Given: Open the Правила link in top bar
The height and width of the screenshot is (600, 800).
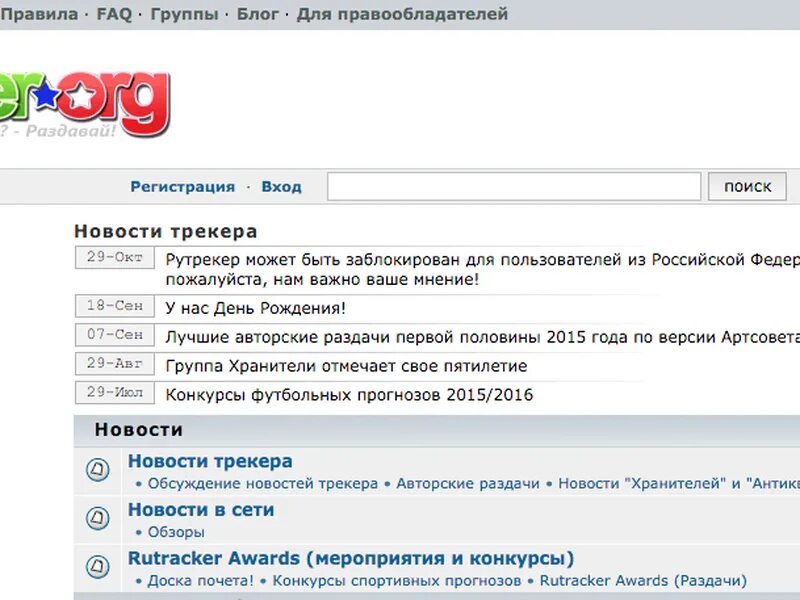Looking at the screenshot, I should (39, 14).
